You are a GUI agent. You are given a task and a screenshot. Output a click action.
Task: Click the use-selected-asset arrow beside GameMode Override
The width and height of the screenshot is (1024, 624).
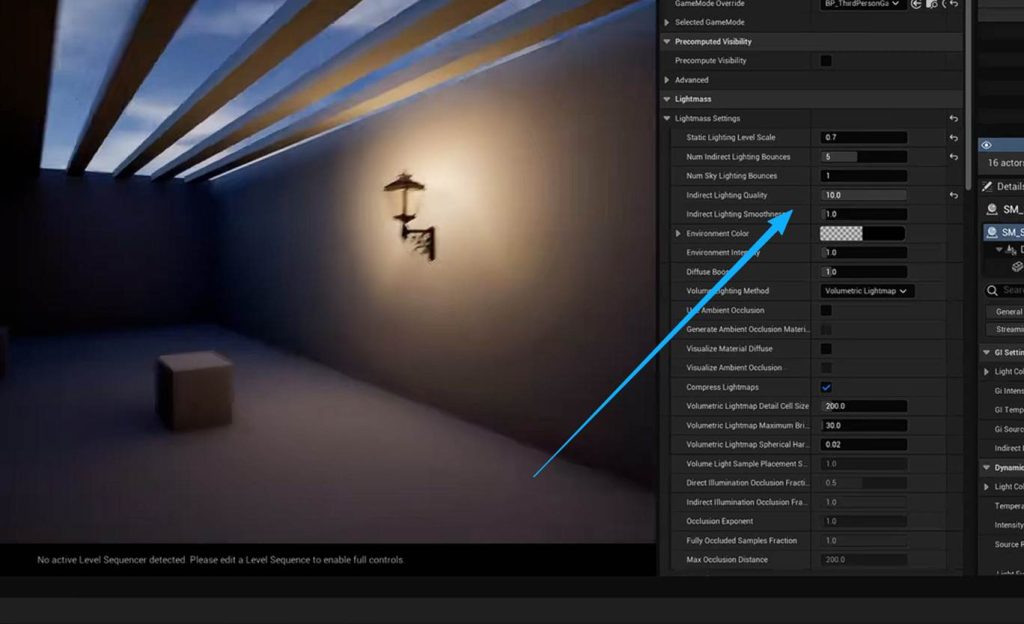[x=917, y=4]
